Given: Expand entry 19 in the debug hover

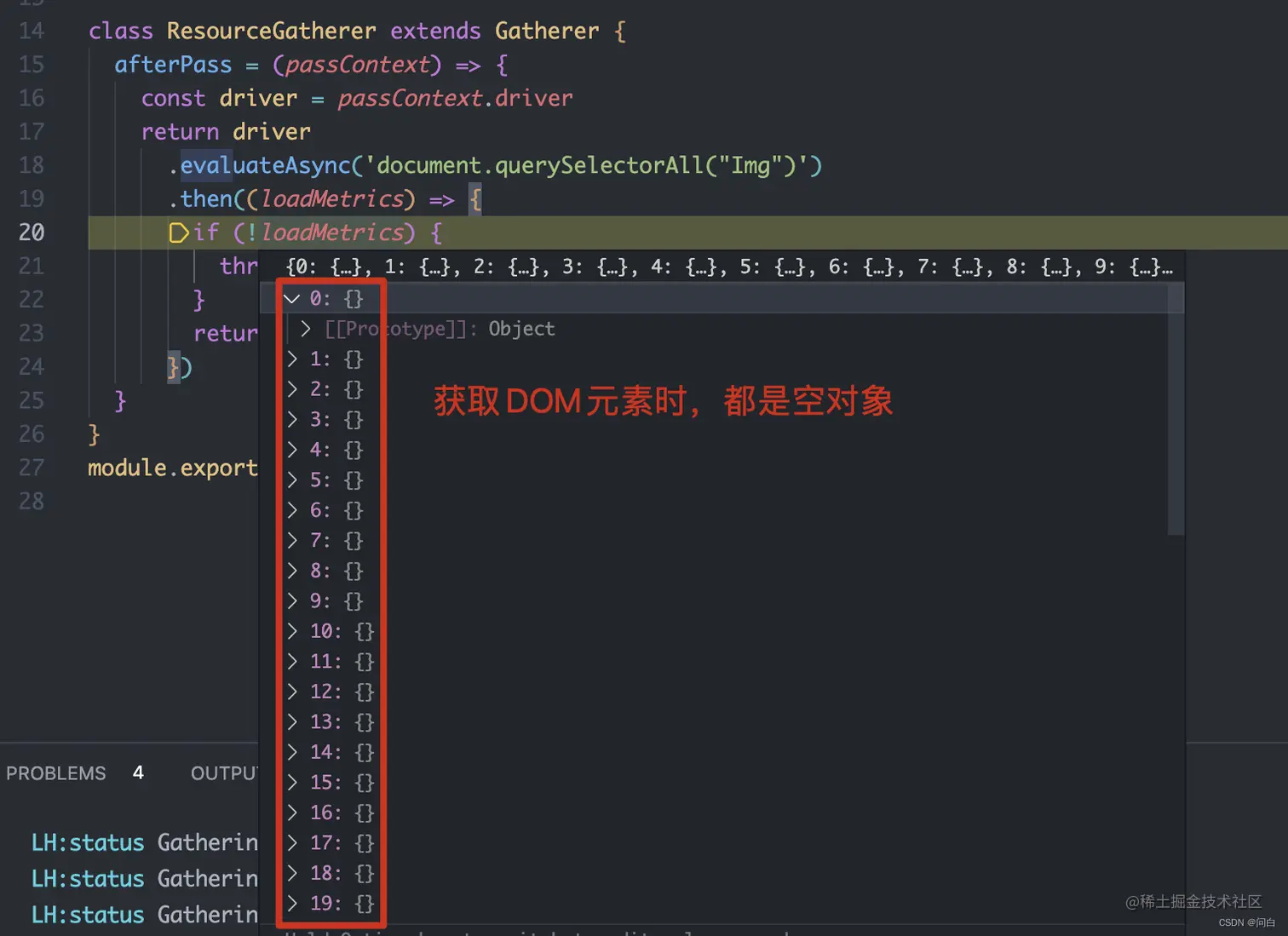Looking at the screenshot, I should coord(292,903).
